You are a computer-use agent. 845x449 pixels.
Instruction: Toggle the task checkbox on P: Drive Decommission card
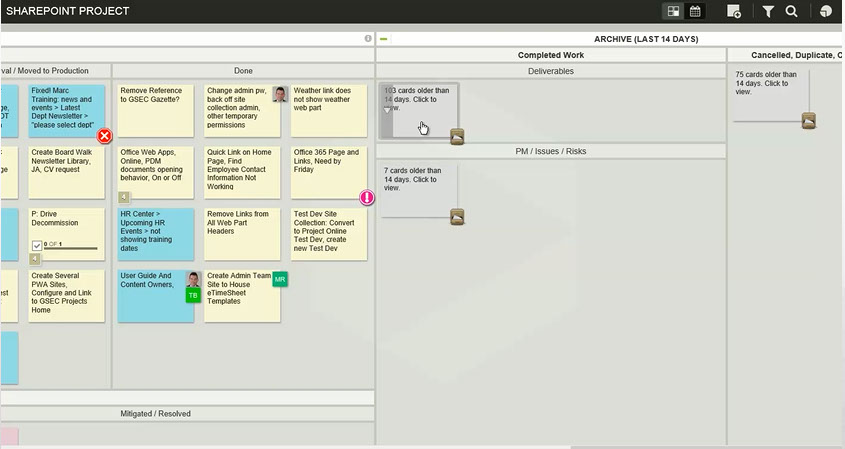pos(37,245)
